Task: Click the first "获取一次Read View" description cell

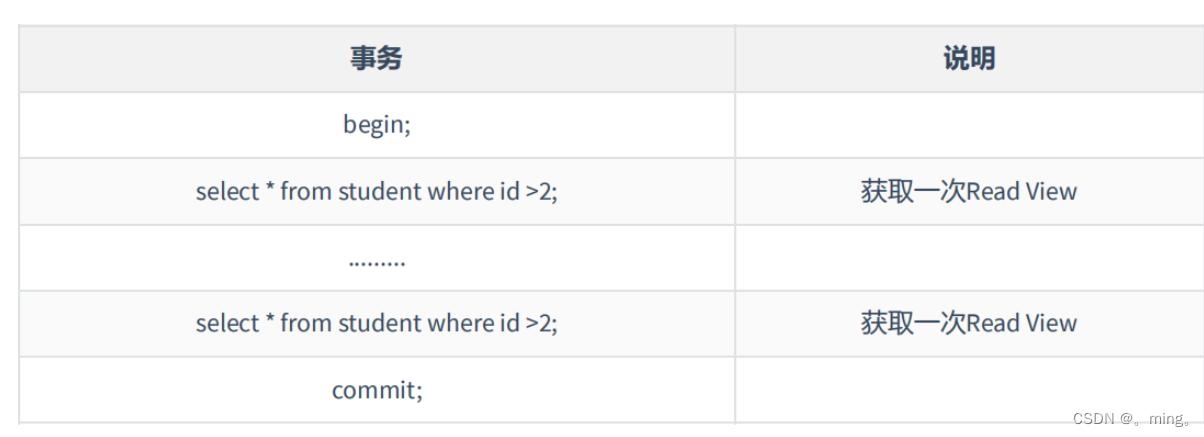Action: [968, 191]
